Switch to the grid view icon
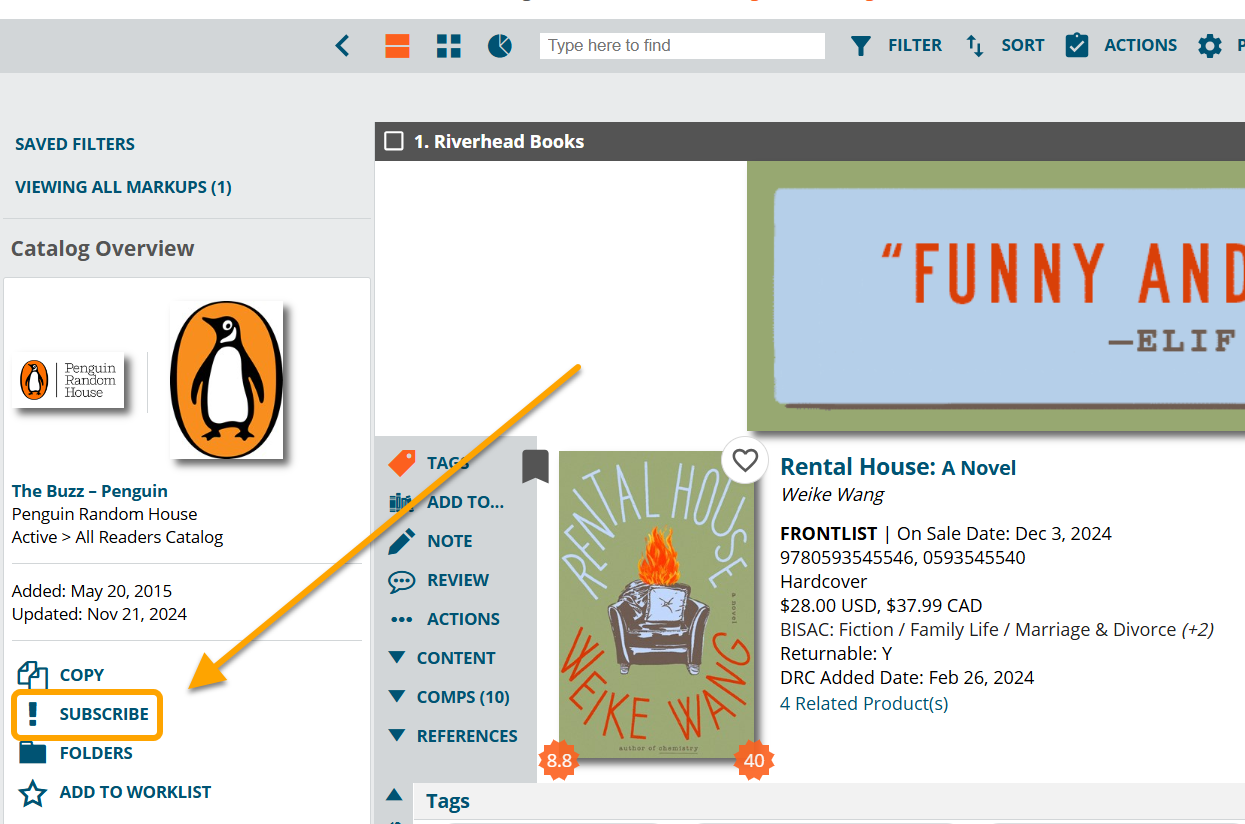 pyautogui.click(x=449, y=45)
